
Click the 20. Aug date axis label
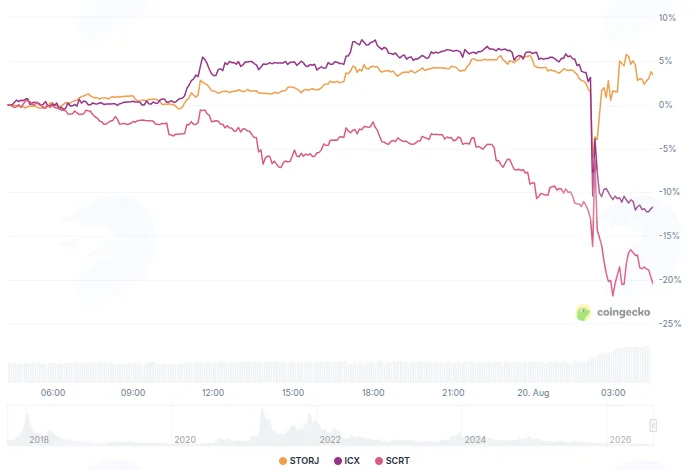click(x=533, y=393)
